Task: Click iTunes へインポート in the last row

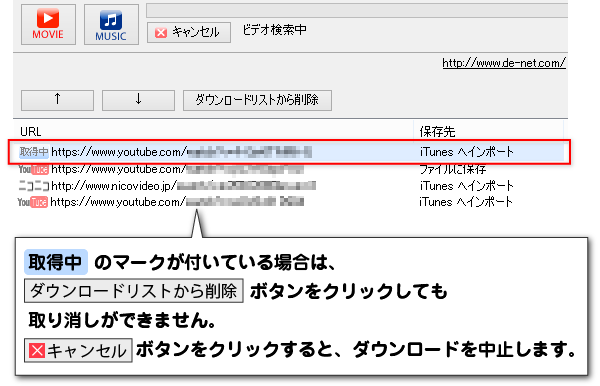Action: point(466,202)
